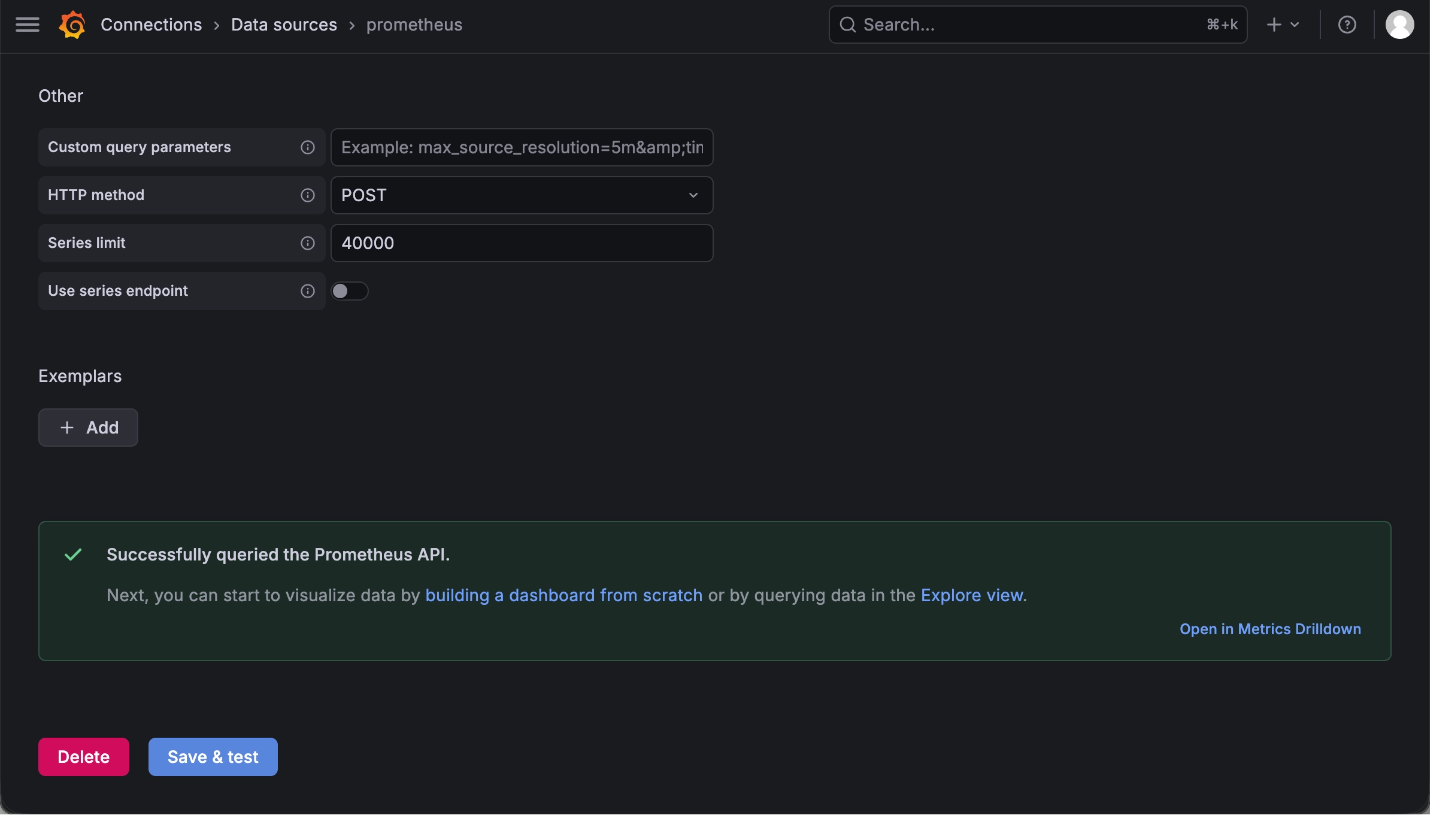Show info tooltip for Series limit
The image size is (1431, 833).
tap(308, 243)
